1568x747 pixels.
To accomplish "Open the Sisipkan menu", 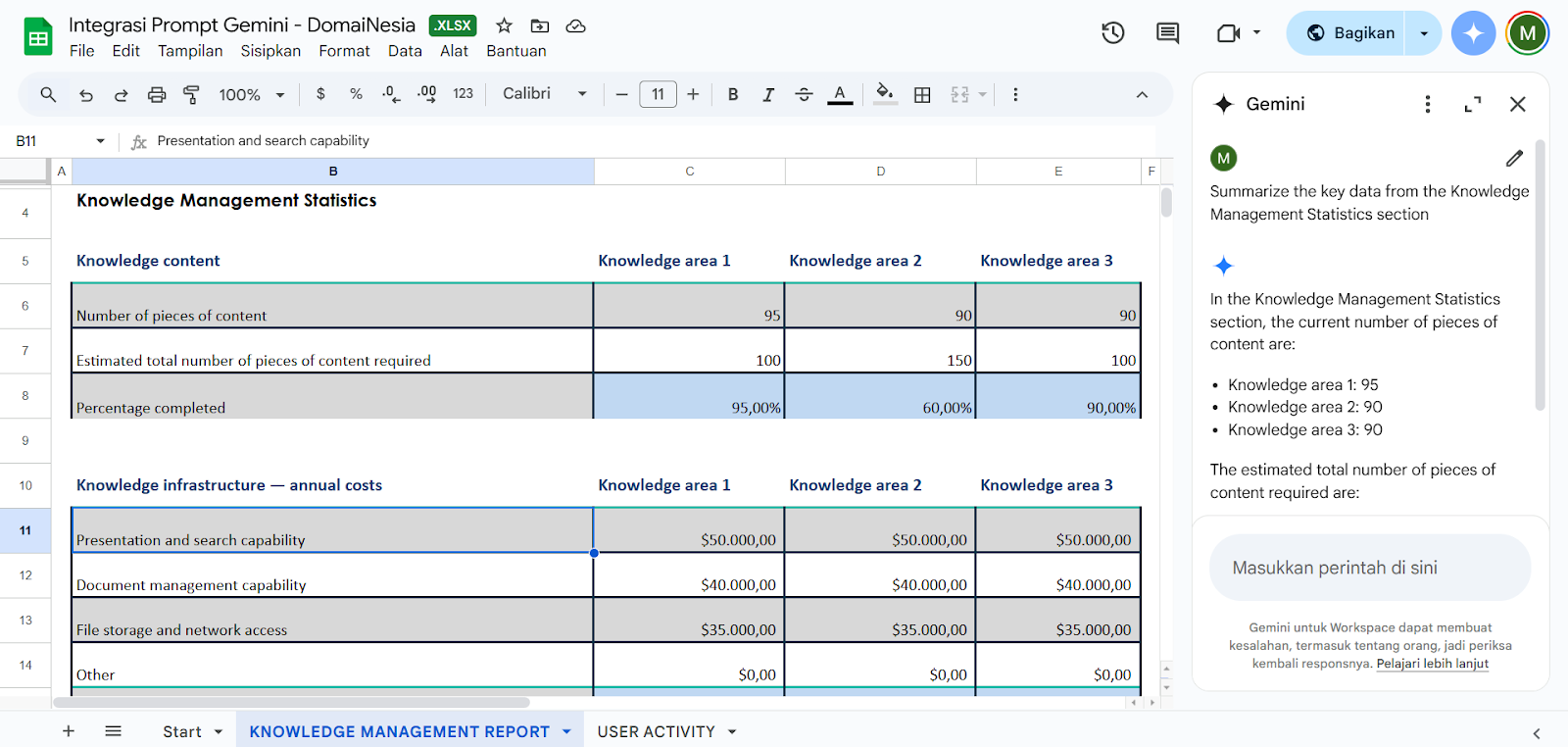I will [x=270, y=51].
